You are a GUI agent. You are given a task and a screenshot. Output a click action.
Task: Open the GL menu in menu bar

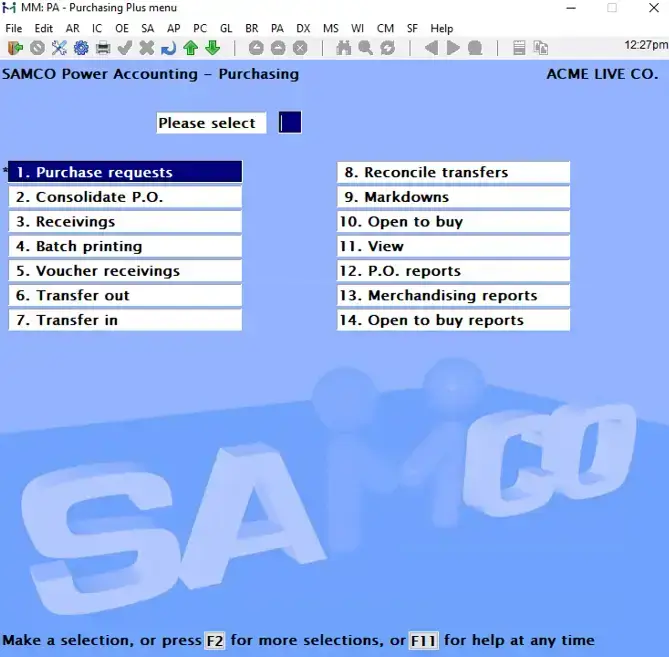226,28
